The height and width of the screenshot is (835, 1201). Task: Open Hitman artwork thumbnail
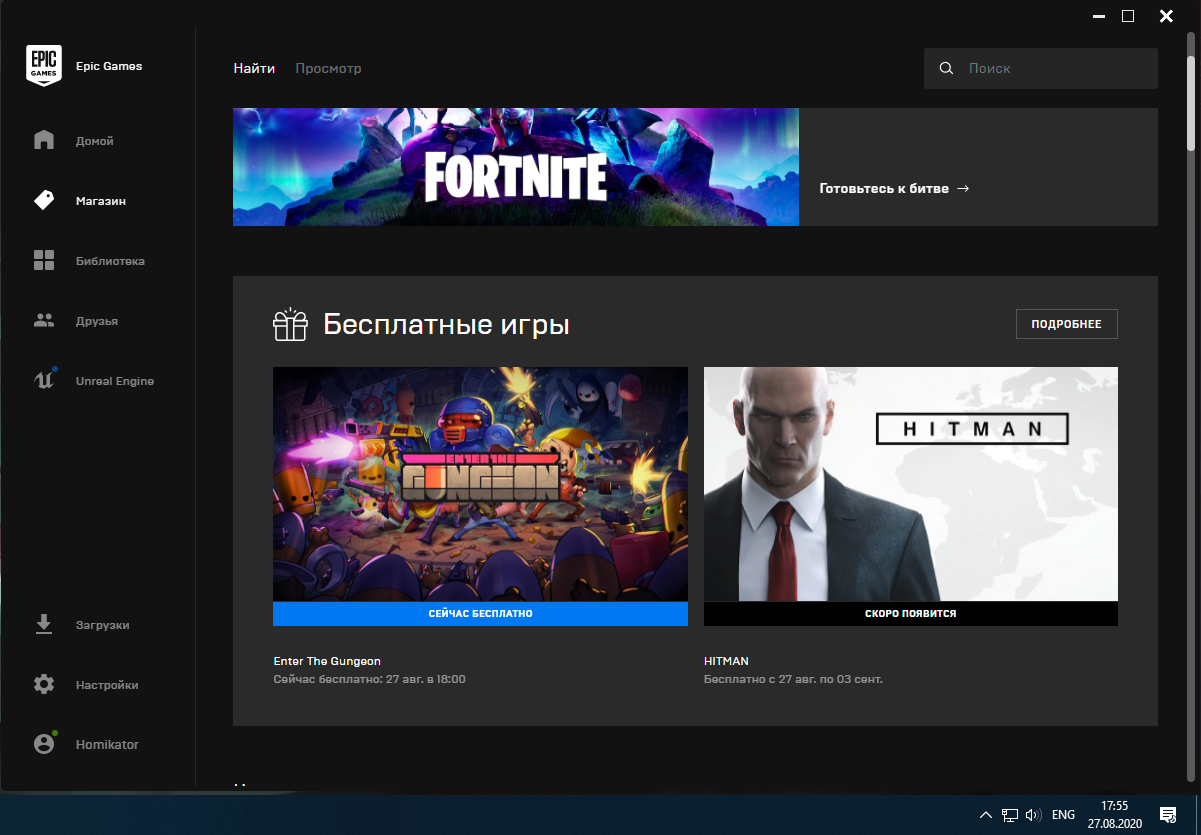[911, 484]
